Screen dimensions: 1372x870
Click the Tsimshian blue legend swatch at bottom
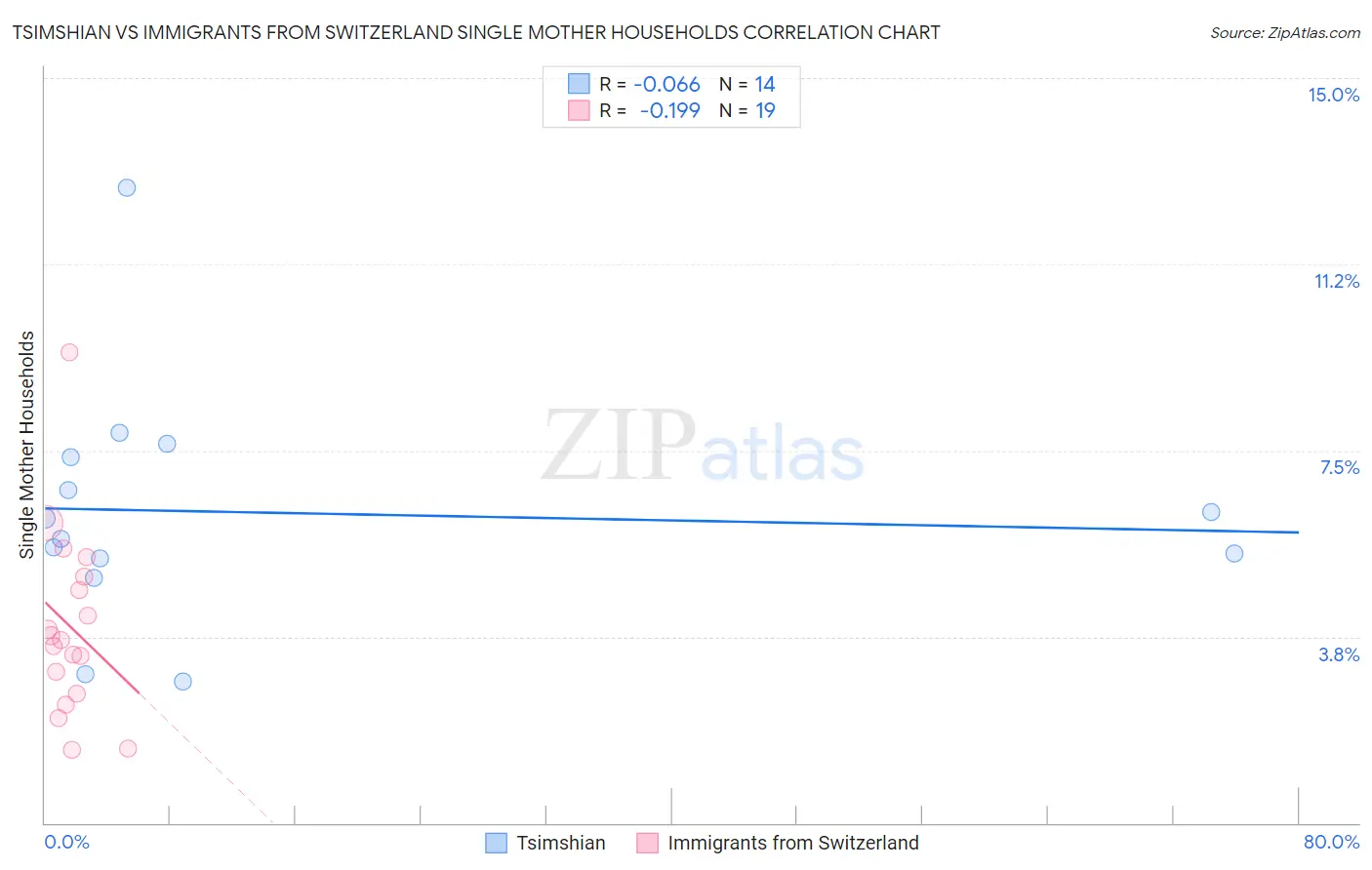(x=496, y=843)
